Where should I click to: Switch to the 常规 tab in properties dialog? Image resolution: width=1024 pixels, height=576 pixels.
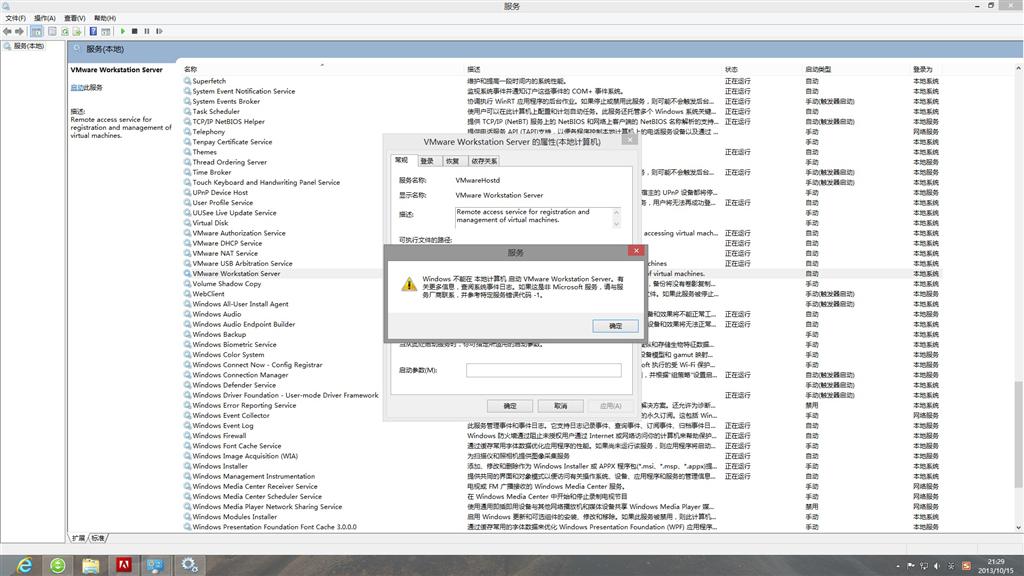coord(402,160)
